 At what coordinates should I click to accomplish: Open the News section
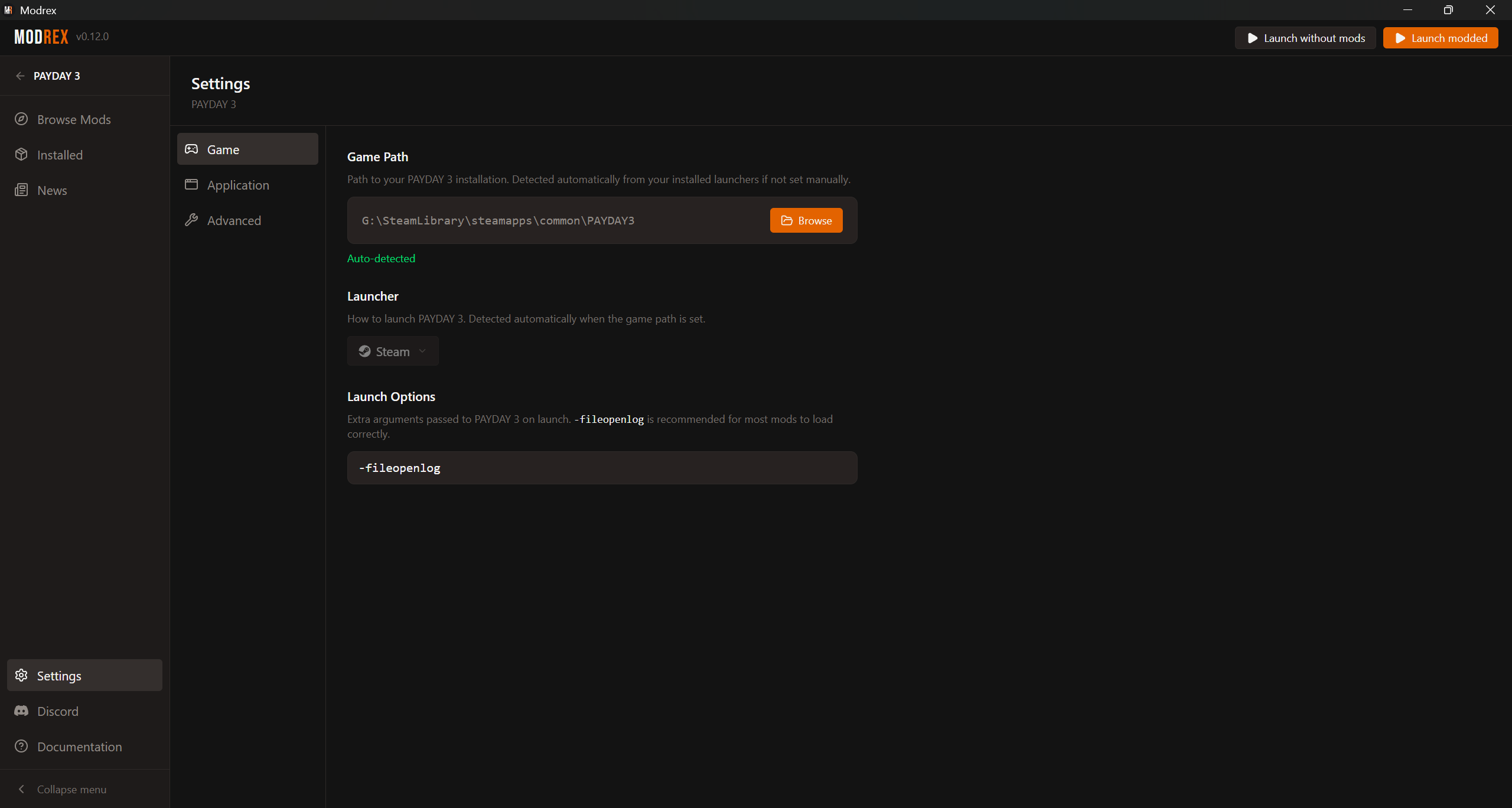[84, 190]
